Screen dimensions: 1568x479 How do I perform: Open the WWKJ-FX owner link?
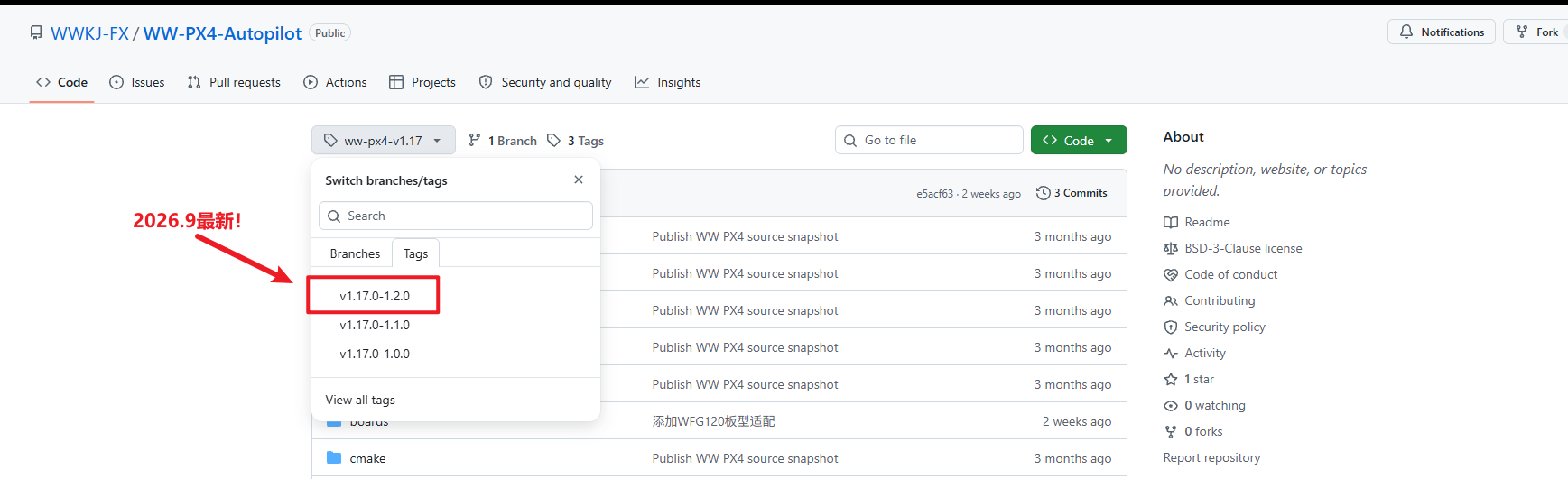click(x=89, y=33)
